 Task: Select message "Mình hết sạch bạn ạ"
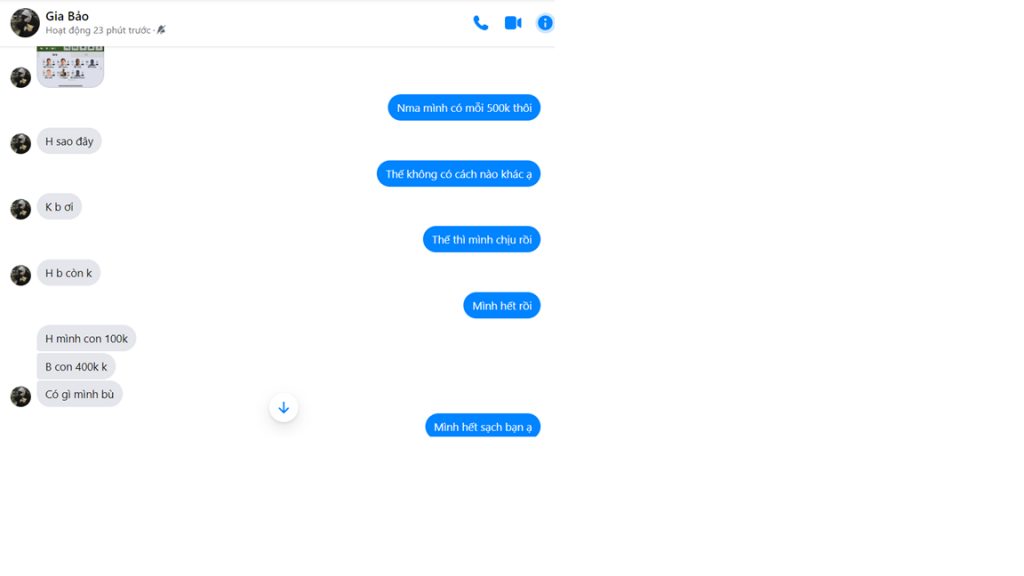click(x=483, y=425)
